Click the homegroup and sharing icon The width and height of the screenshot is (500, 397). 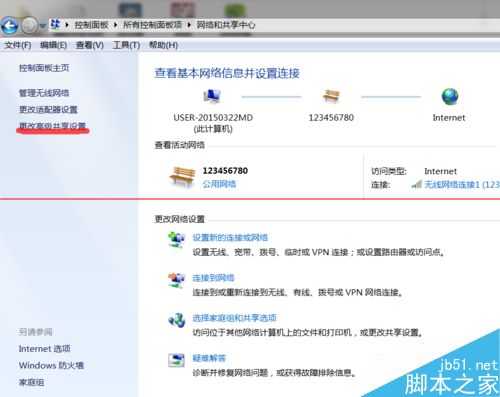tap(176, 320)
